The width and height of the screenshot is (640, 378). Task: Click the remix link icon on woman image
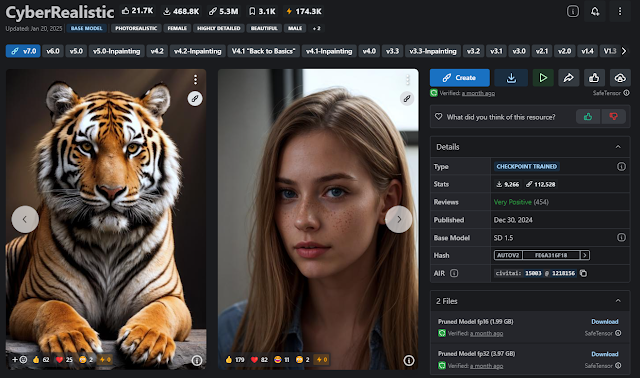pyautogui.click(x=407, y=98)
